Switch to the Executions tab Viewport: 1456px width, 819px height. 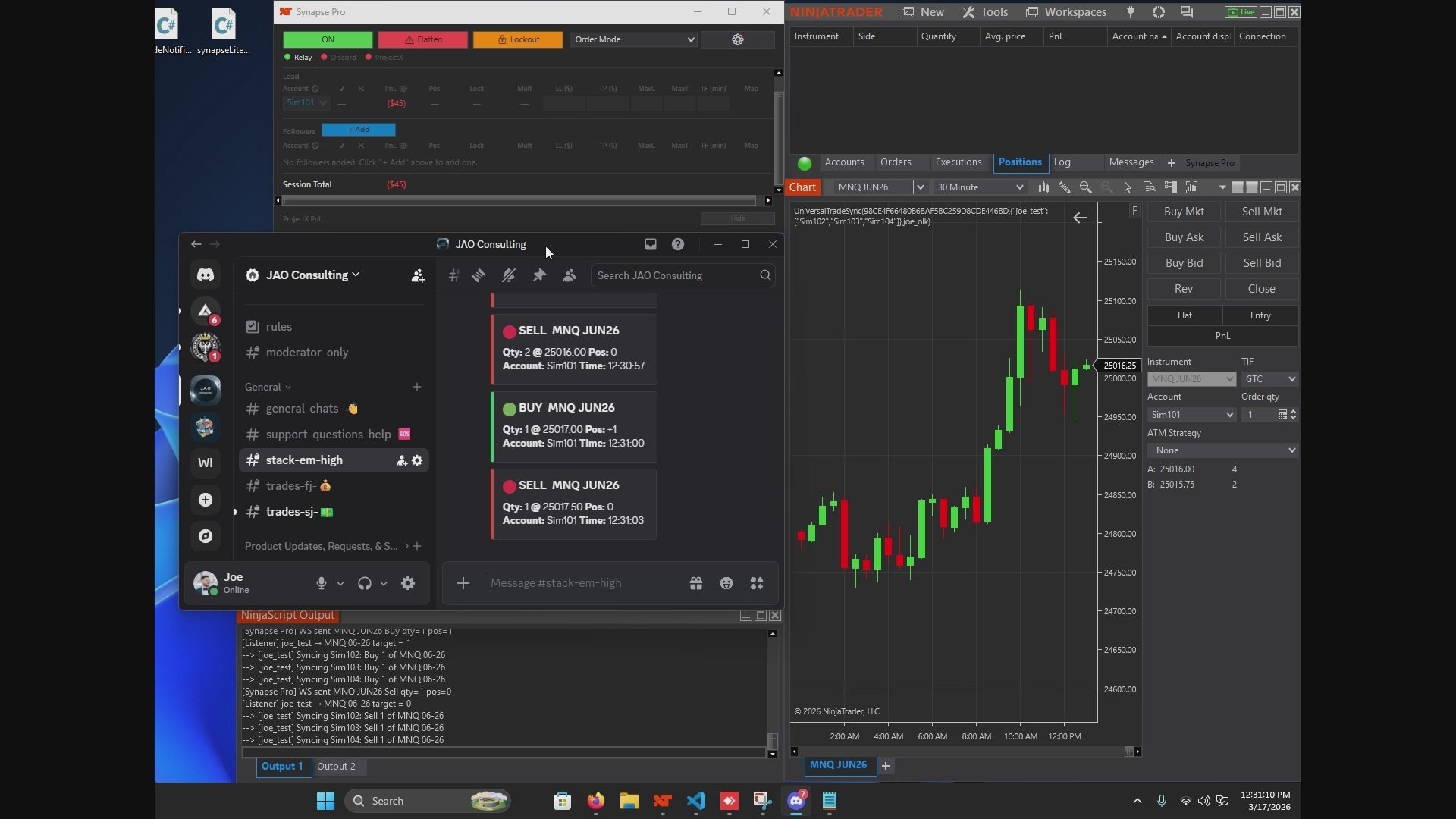pyautogui.click(x=958, y=162)
